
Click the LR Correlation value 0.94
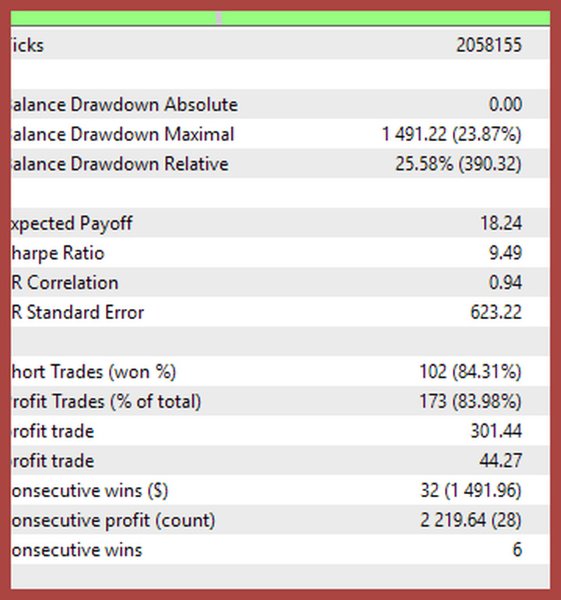point(505,282)
